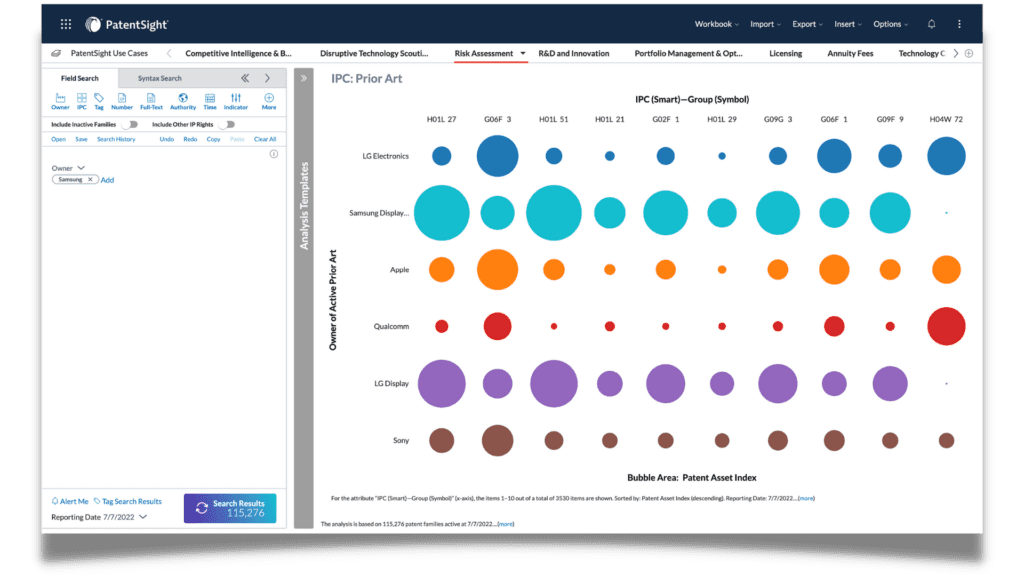
Task: Click the Search Results 115,276 button
Action: point(230,508)
